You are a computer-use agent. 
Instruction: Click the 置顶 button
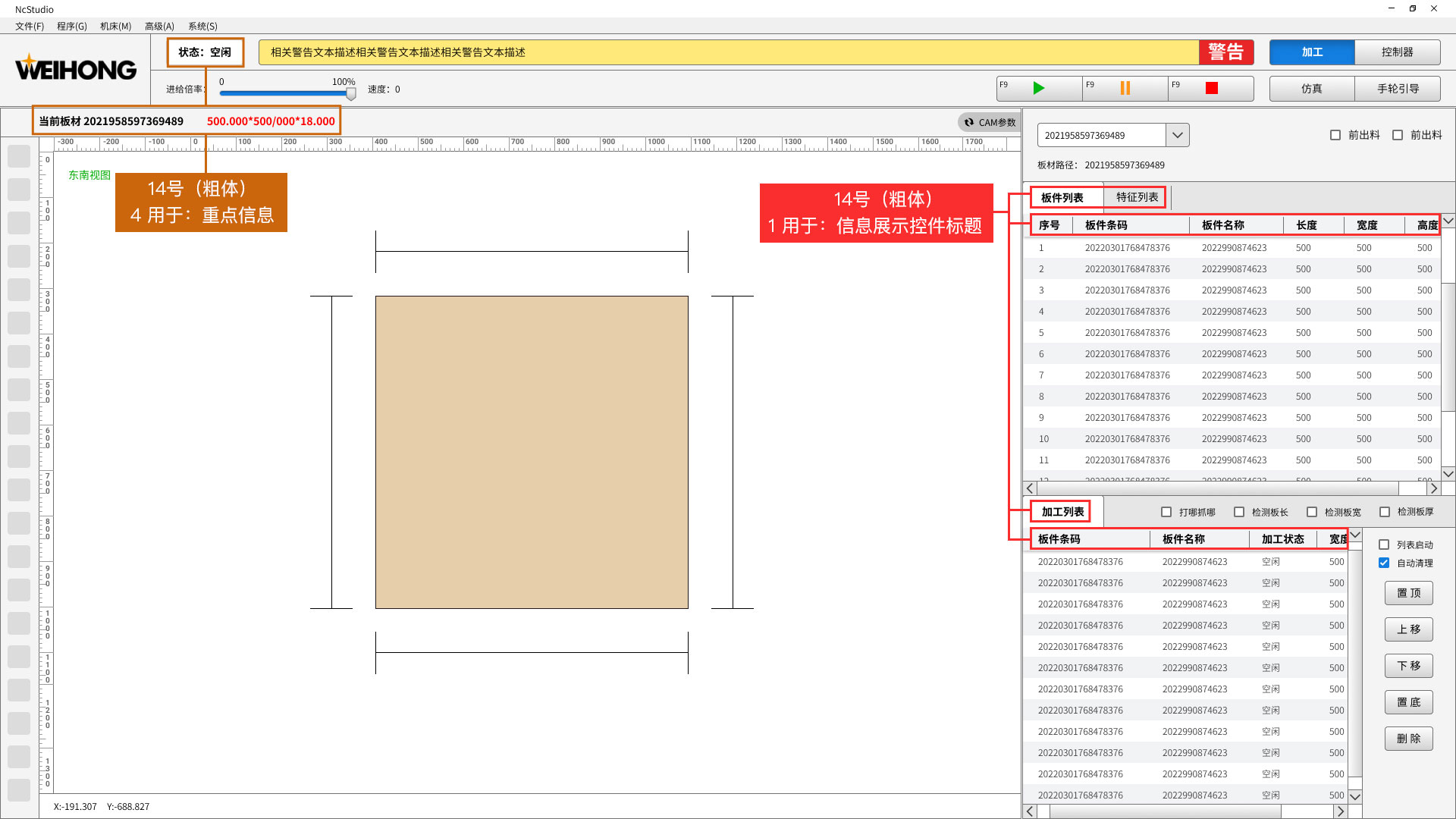click(1409, 593)
